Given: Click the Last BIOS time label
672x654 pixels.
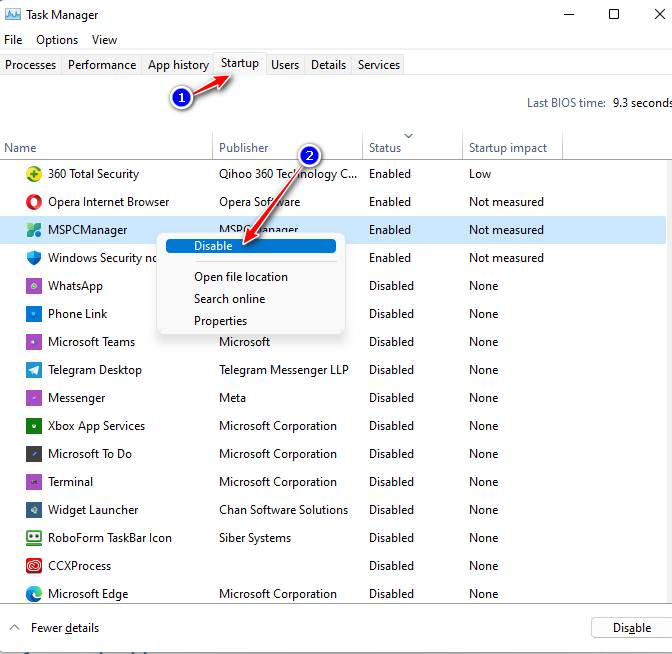Looking at the screenshot, I should click(x=566, y=103).
